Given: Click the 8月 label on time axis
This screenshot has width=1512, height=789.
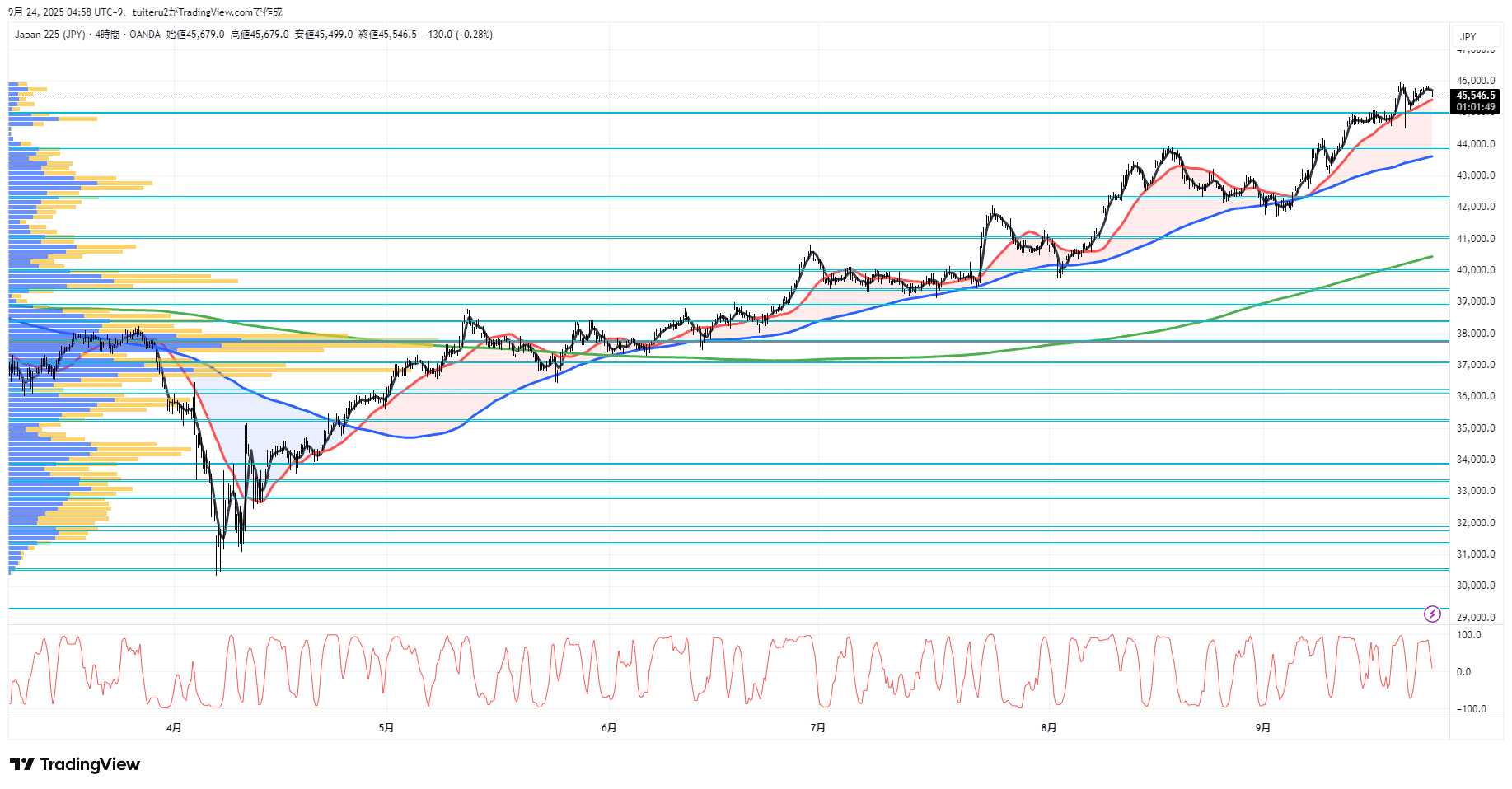Looking at the screenshot, I should 1048,727.
